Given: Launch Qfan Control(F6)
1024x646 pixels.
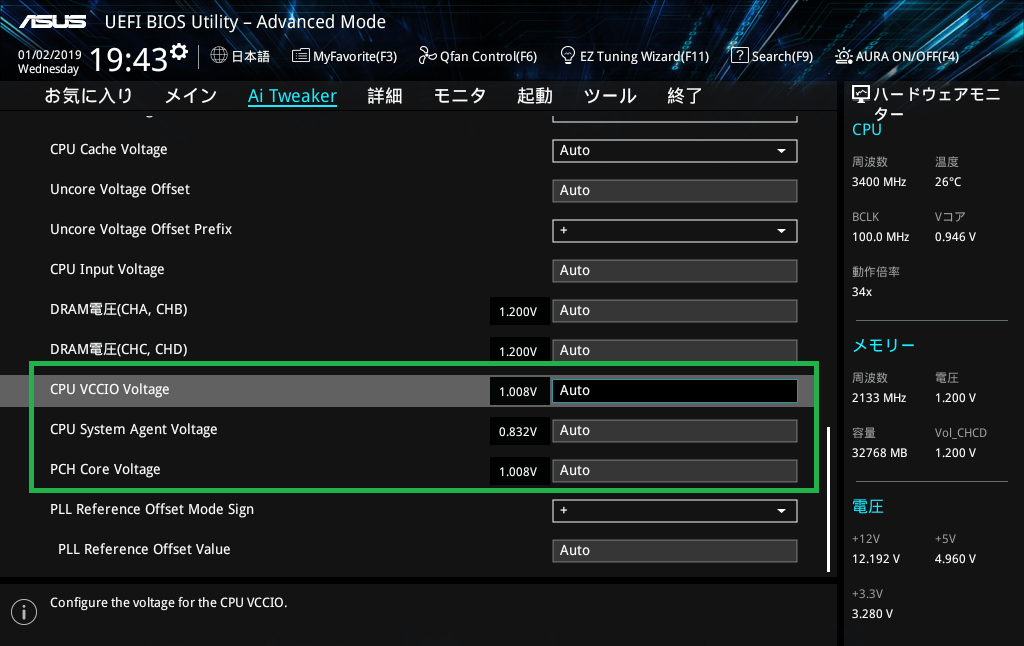Looking at the screenshot, I should click(478, 56).
